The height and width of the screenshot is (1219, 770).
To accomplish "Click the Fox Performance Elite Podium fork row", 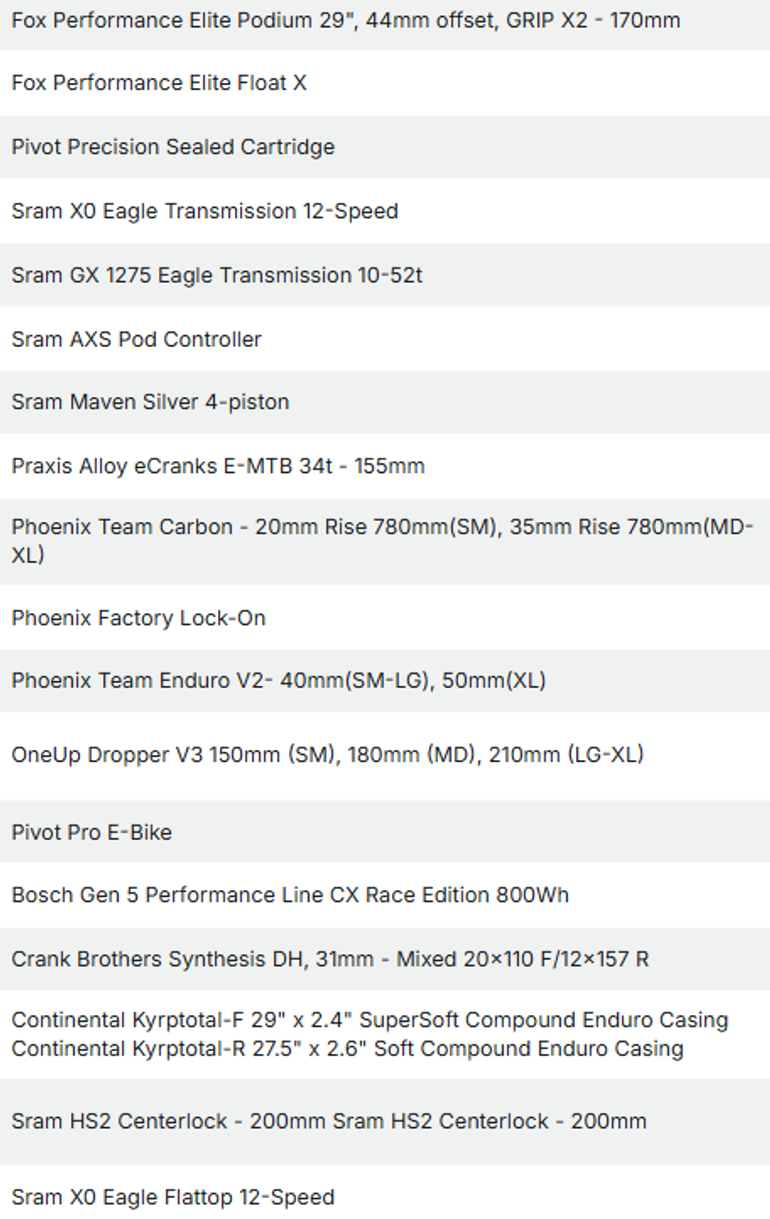I will tap(385, 21).
